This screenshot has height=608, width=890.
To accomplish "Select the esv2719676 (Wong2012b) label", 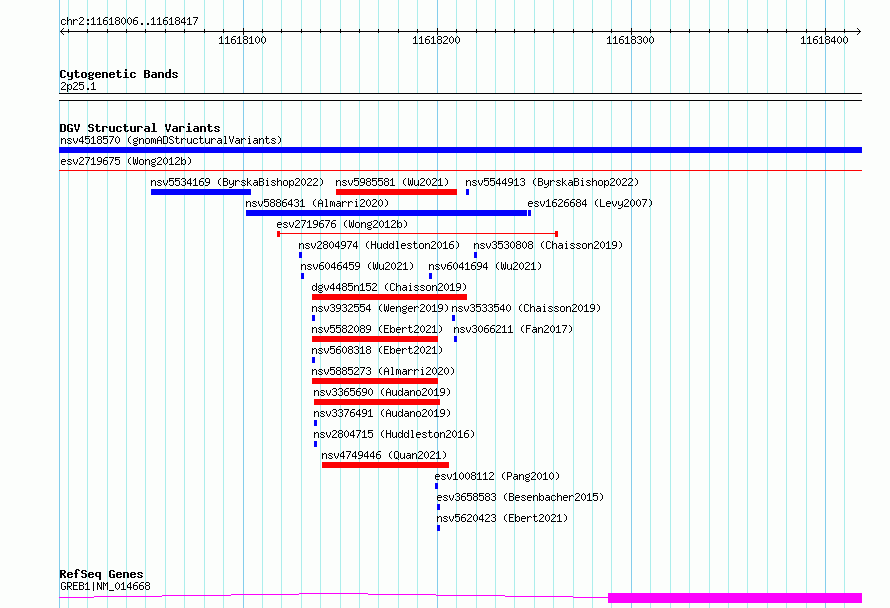I will point(342,224).
